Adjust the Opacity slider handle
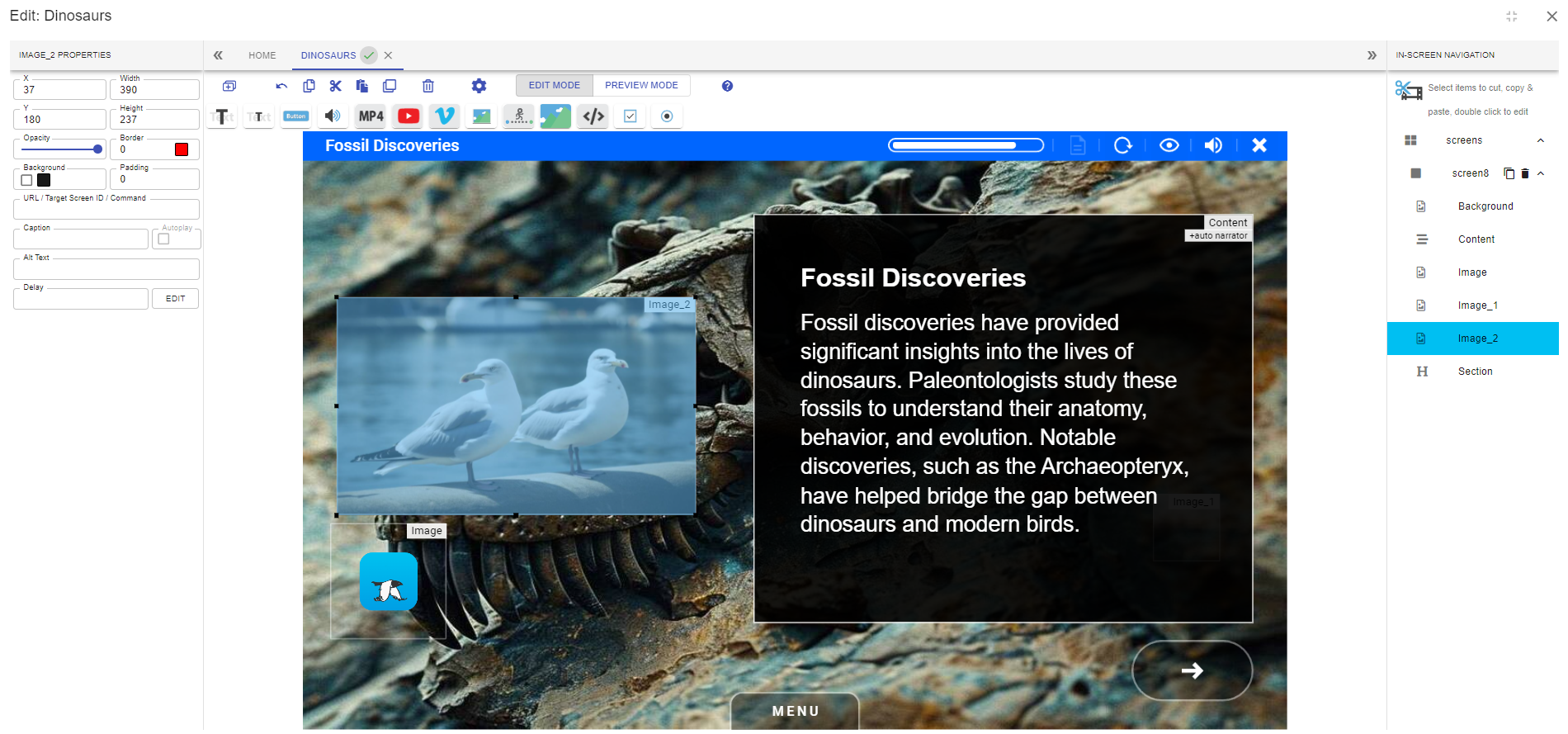1568x734 pixels. pyautogui.click(x=97, y=149)
